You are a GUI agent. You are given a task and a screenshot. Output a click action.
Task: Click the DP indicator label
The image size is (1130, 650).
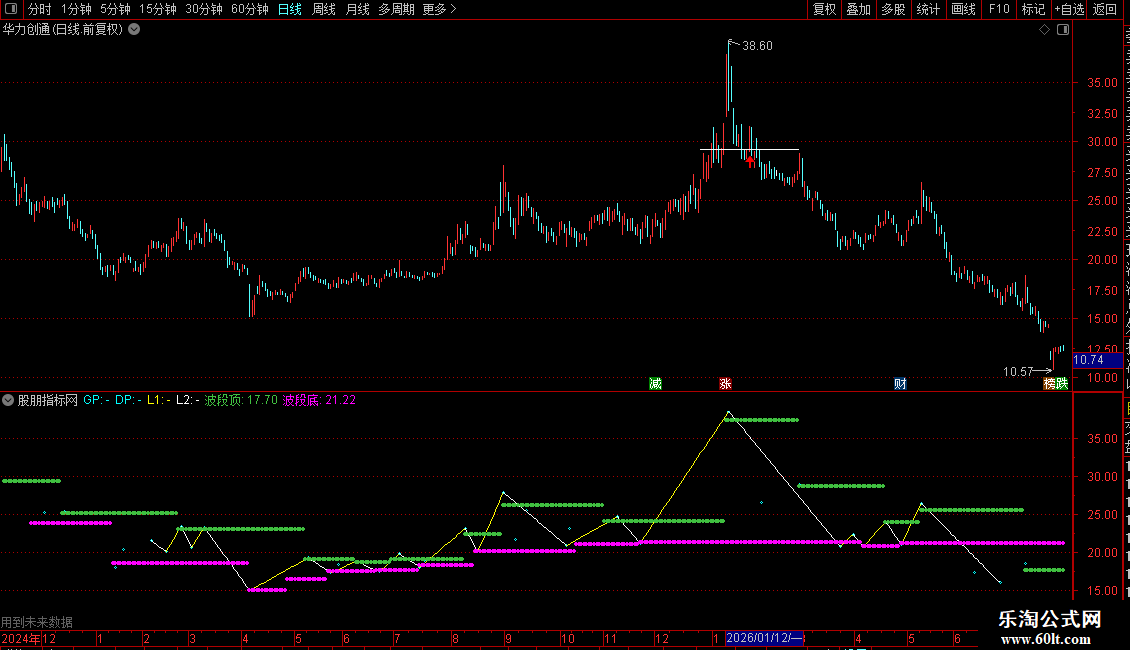click(x=128, y=400)
